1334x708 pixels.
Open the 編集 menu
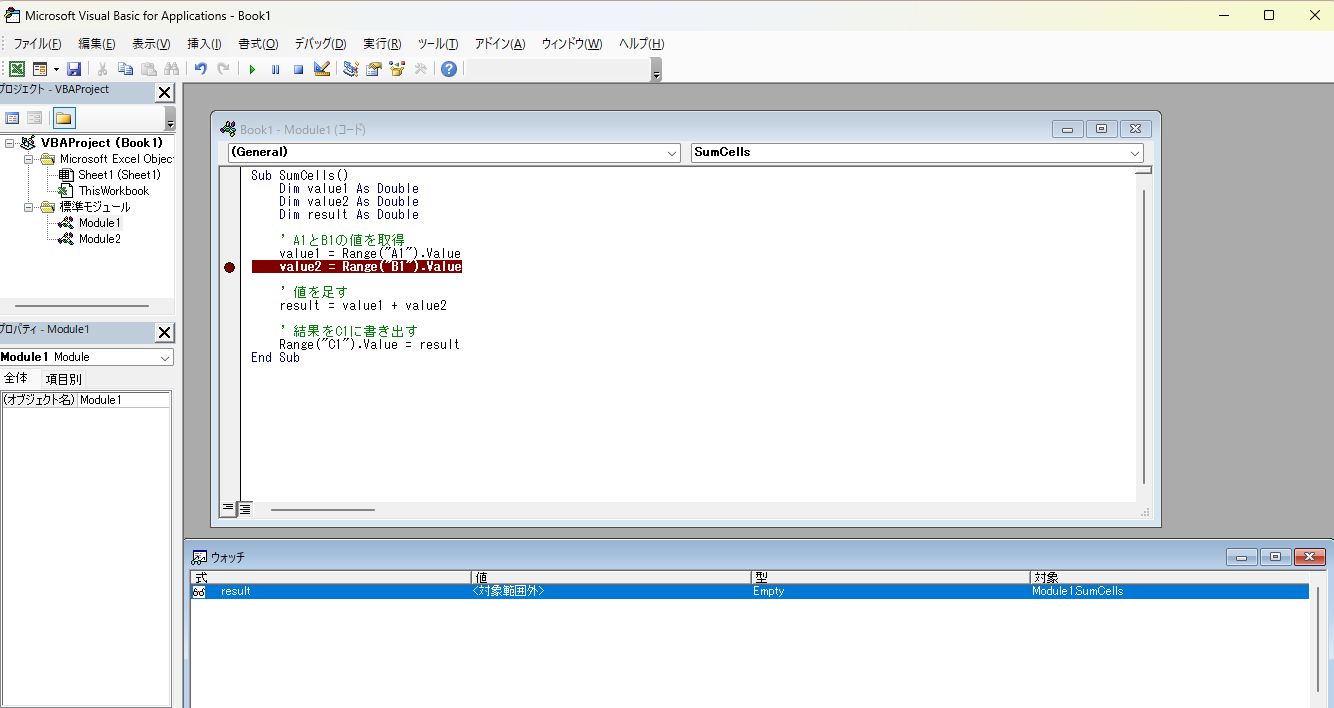[x=97, y=44]
